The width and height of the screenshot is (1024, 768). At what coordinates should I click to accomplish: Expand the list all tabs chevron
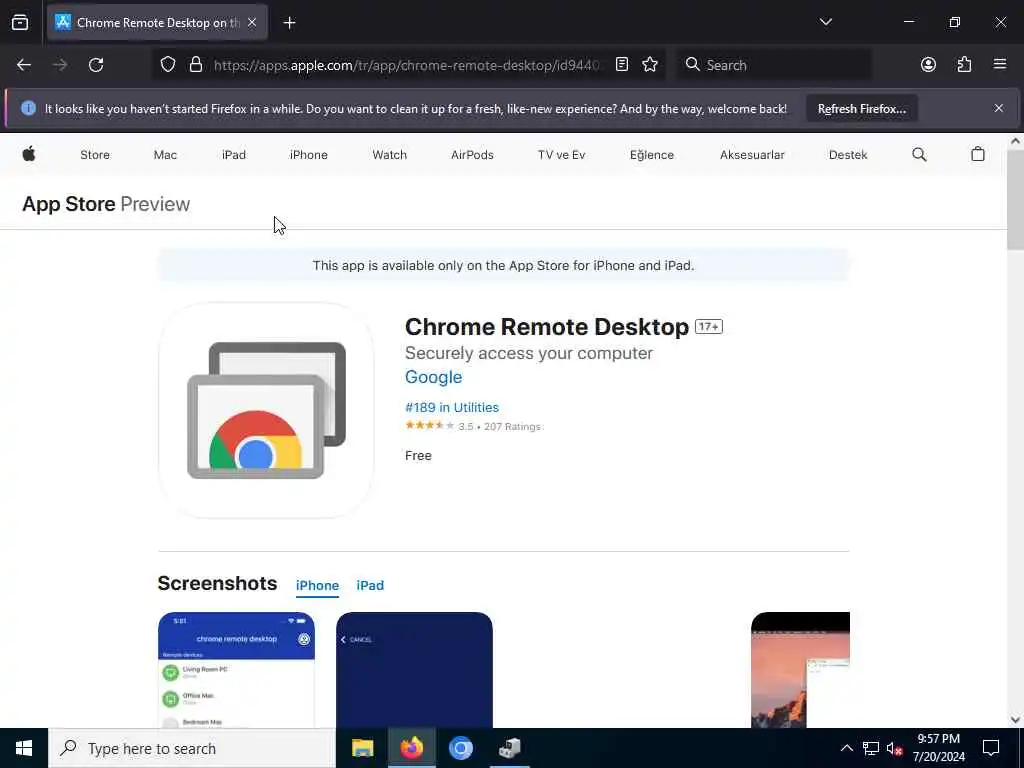click(x=825, y=22)
